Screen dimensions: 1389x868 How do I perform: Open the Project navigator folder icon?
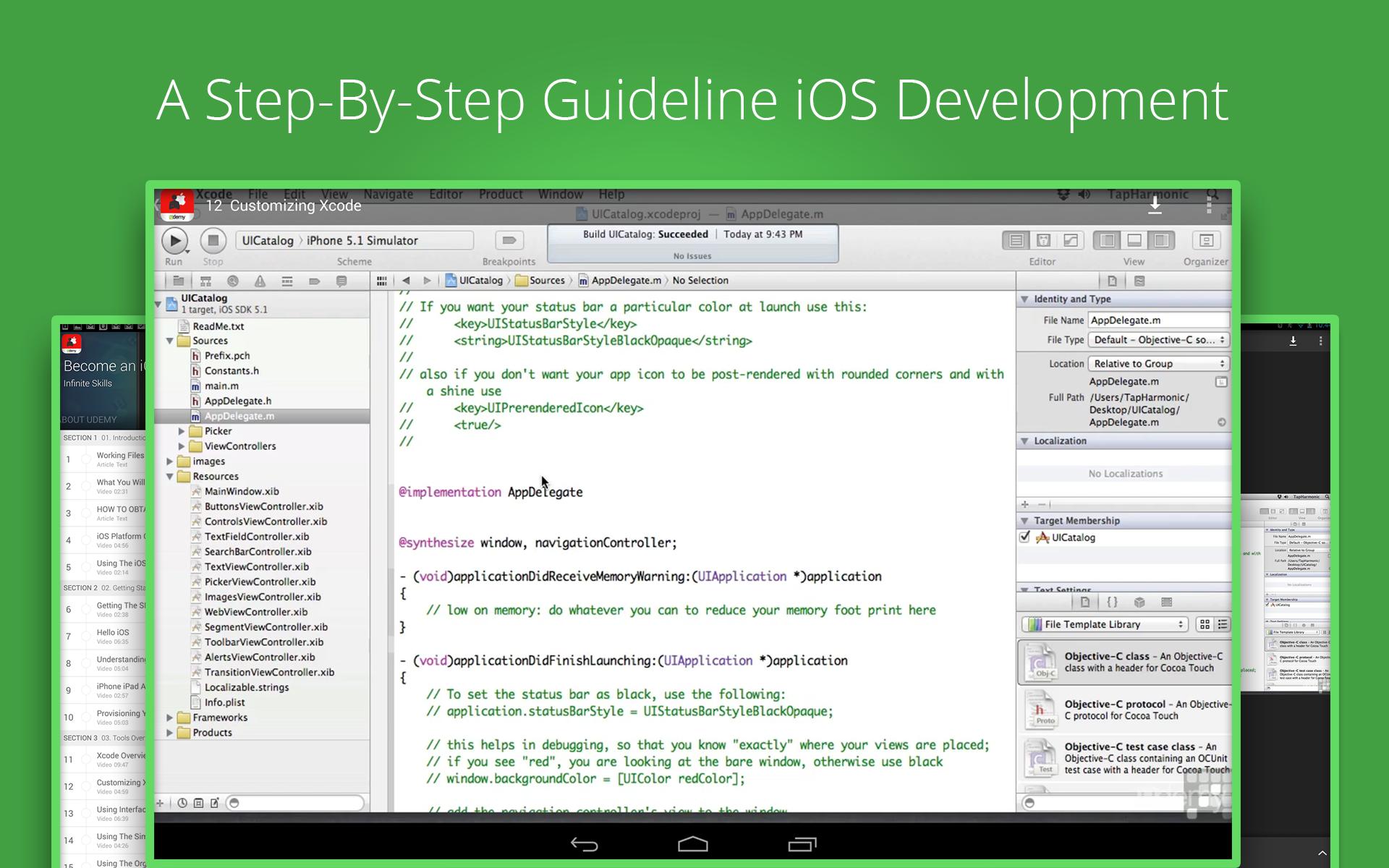click(178, 281)
